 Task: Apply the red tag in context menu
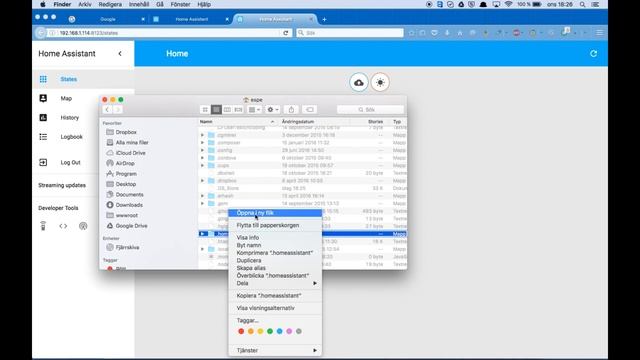pyautogui.click(x=241, y=331)
